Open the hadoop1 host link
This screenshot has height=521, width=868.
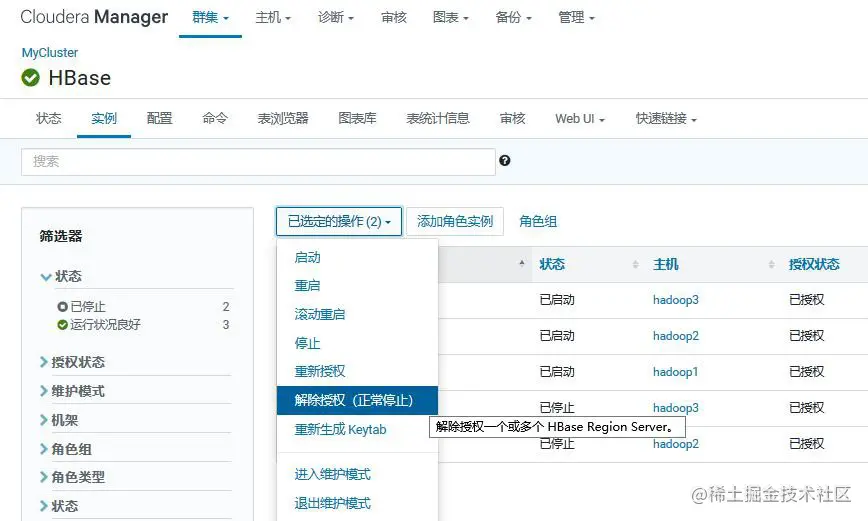coord(675,372)
